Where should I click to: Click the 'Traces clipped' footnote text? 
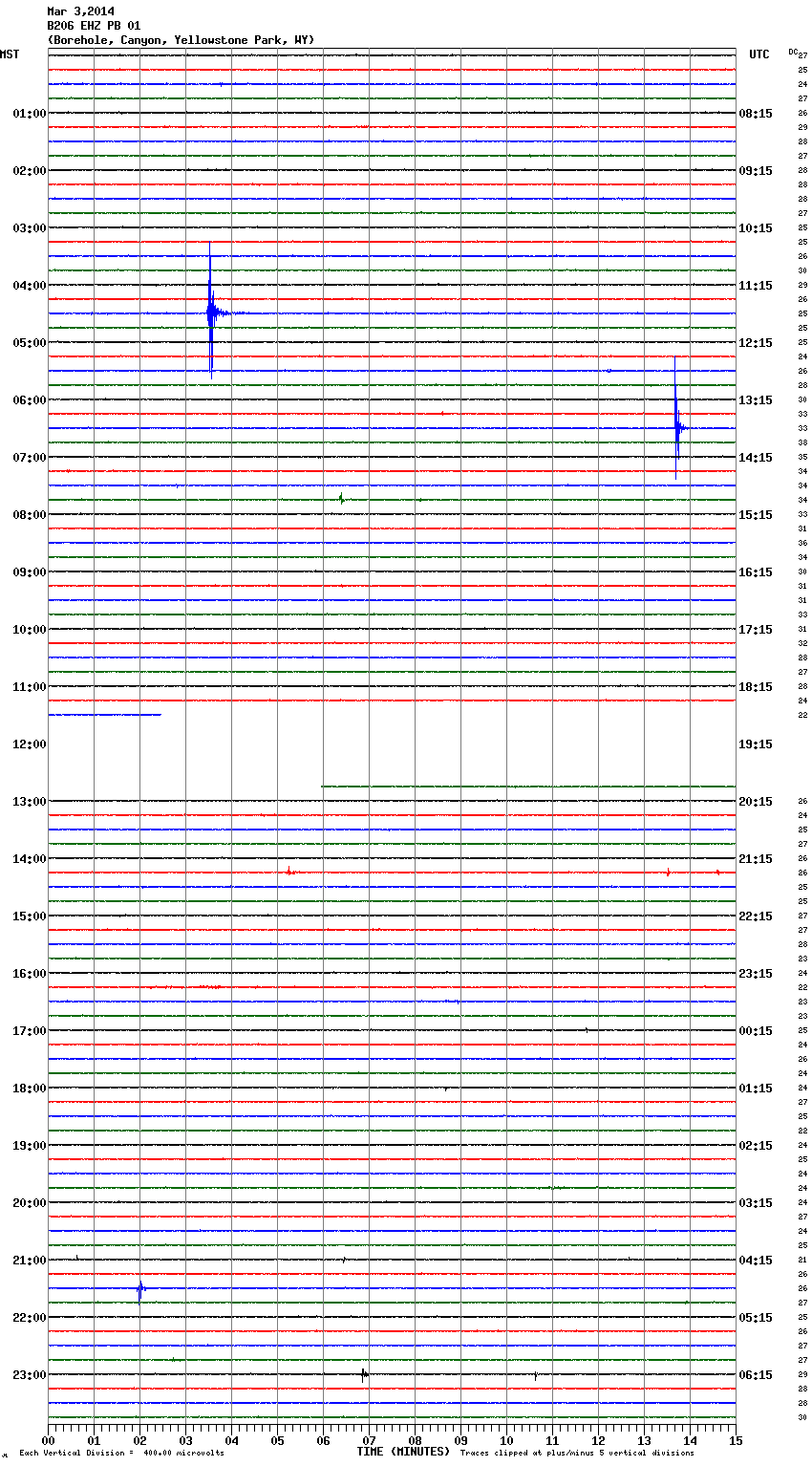pyautogui.click(x=577, y=1454)
